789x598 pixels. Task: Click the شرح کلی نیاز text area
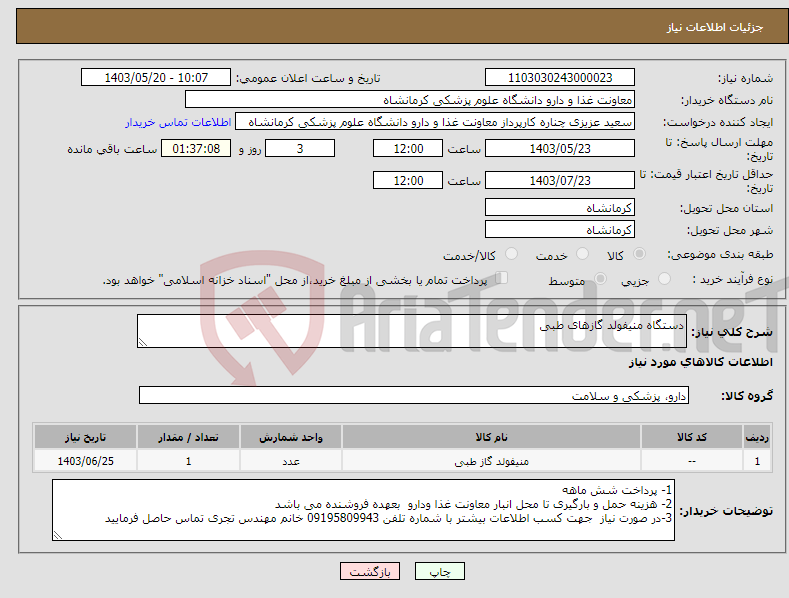click(412, 331)
